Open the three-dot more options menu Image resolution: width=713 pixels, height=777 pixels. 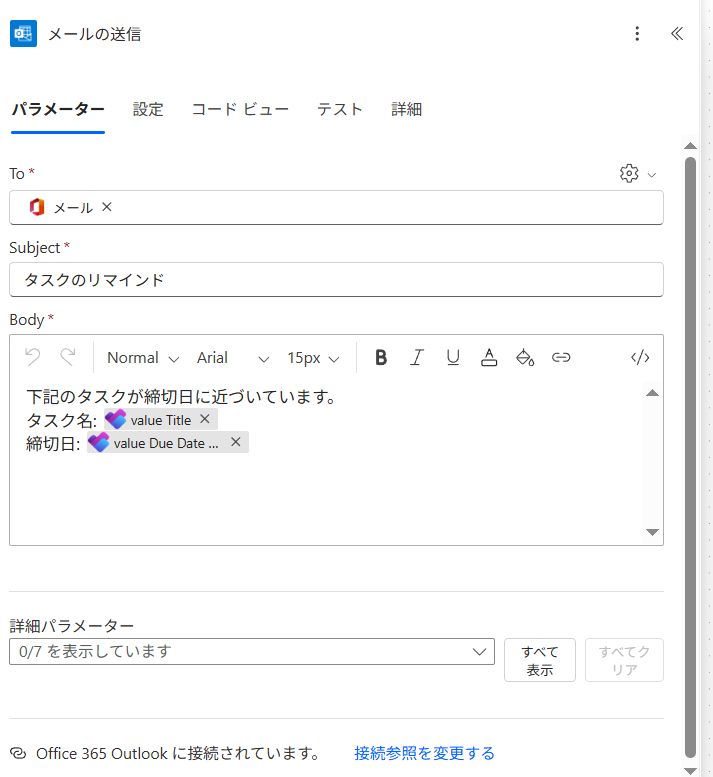point(637,34)
